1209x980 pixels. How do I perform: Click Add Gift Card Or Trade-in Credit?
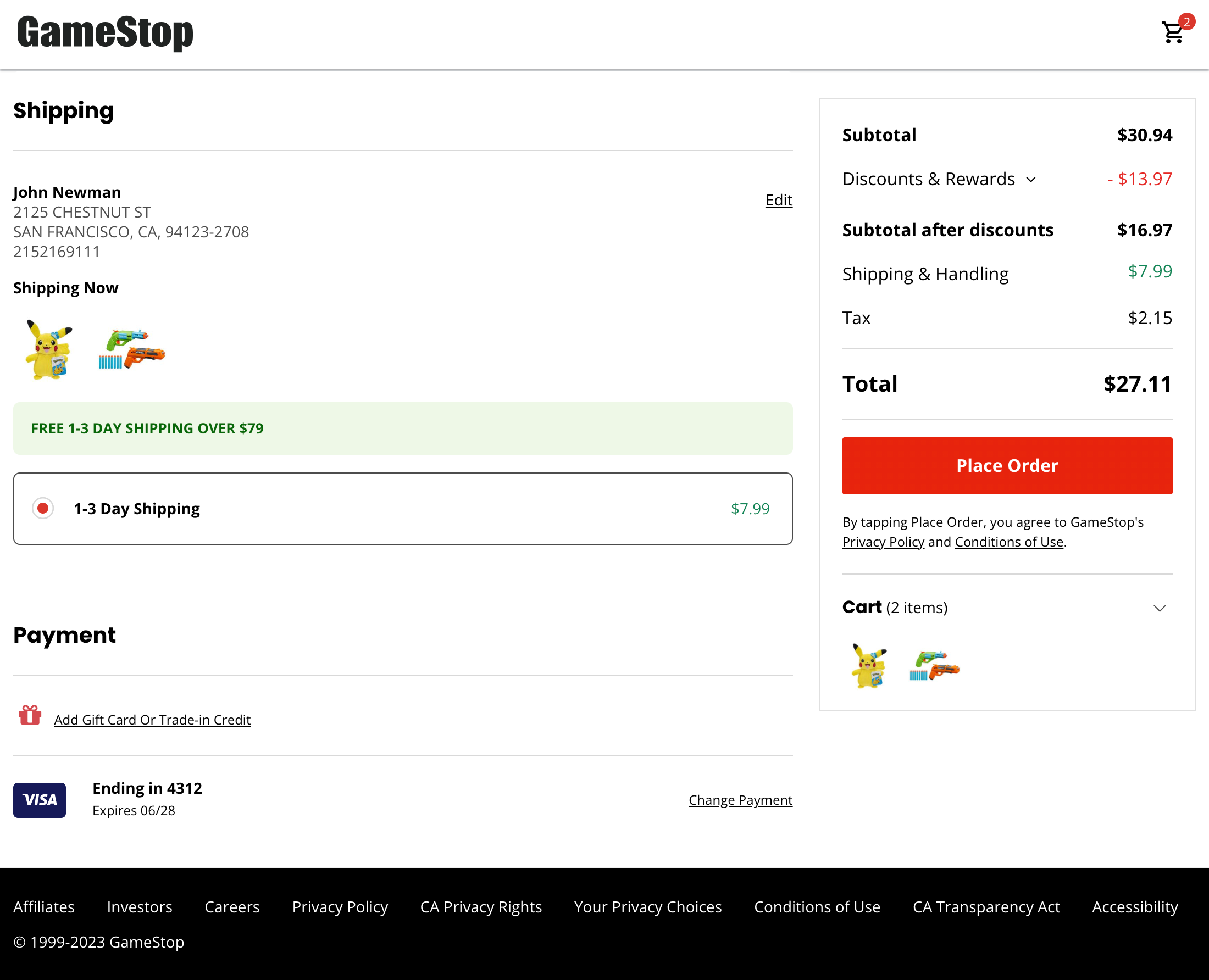click(x=152, y=719)
